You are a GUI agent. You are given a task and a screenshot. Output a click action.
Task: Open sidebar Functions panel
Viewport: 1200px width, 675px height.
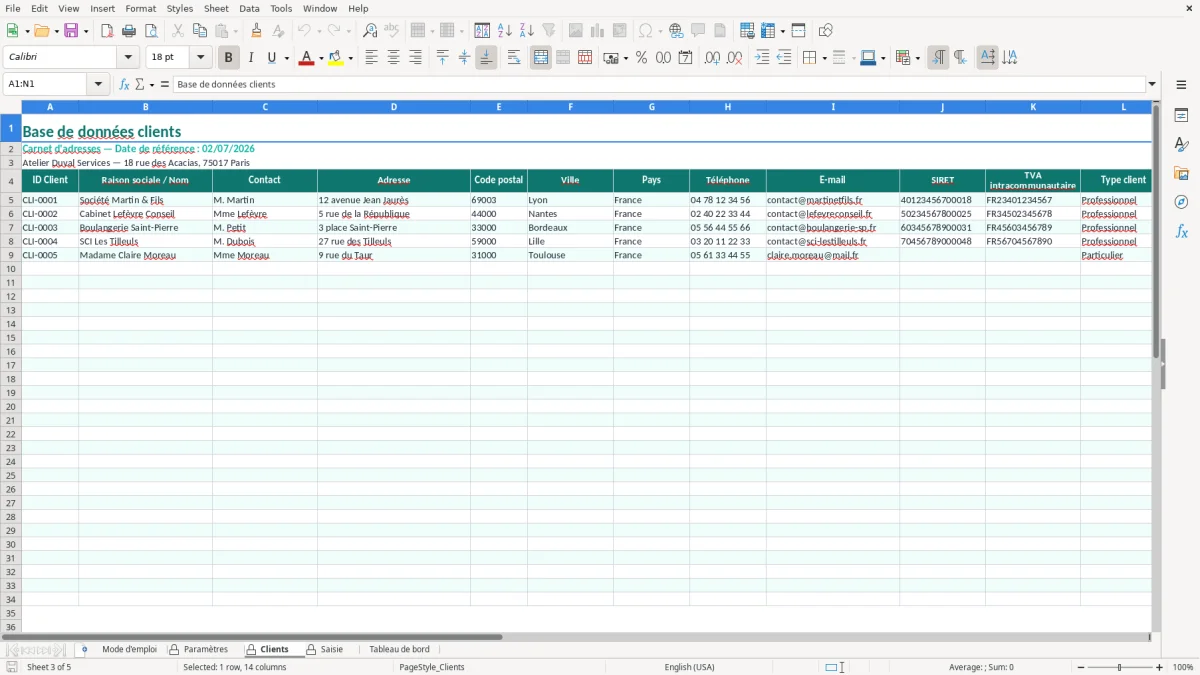(1181, 231)
